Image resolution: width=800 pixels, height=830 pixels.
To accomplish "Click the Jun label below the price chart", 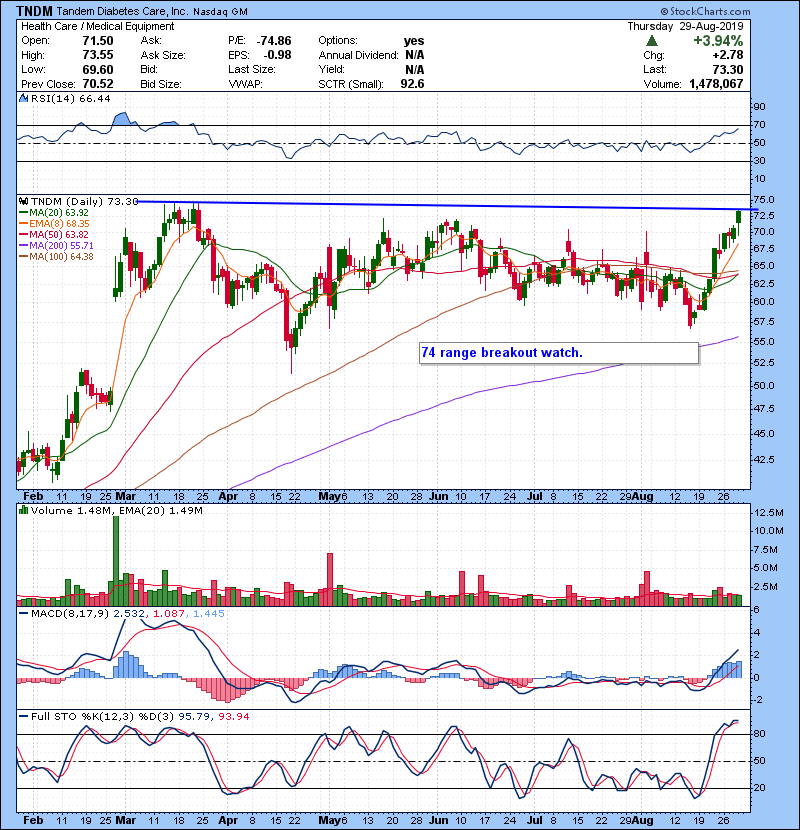I will [x=439, y=497].
